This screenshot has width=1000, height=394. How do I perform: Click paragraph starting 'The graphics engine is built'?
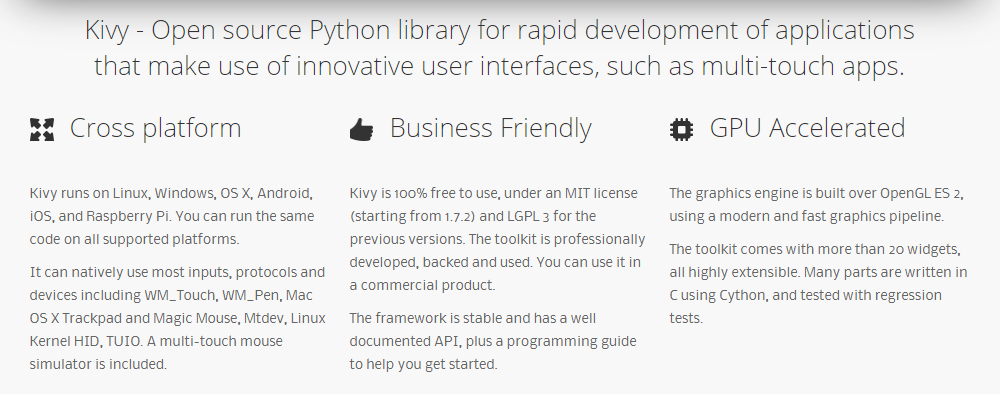816,205
